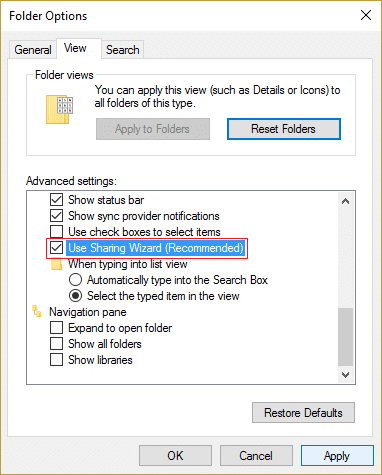Click the scroll up arrow in Advanced settings

click(345, 201)
